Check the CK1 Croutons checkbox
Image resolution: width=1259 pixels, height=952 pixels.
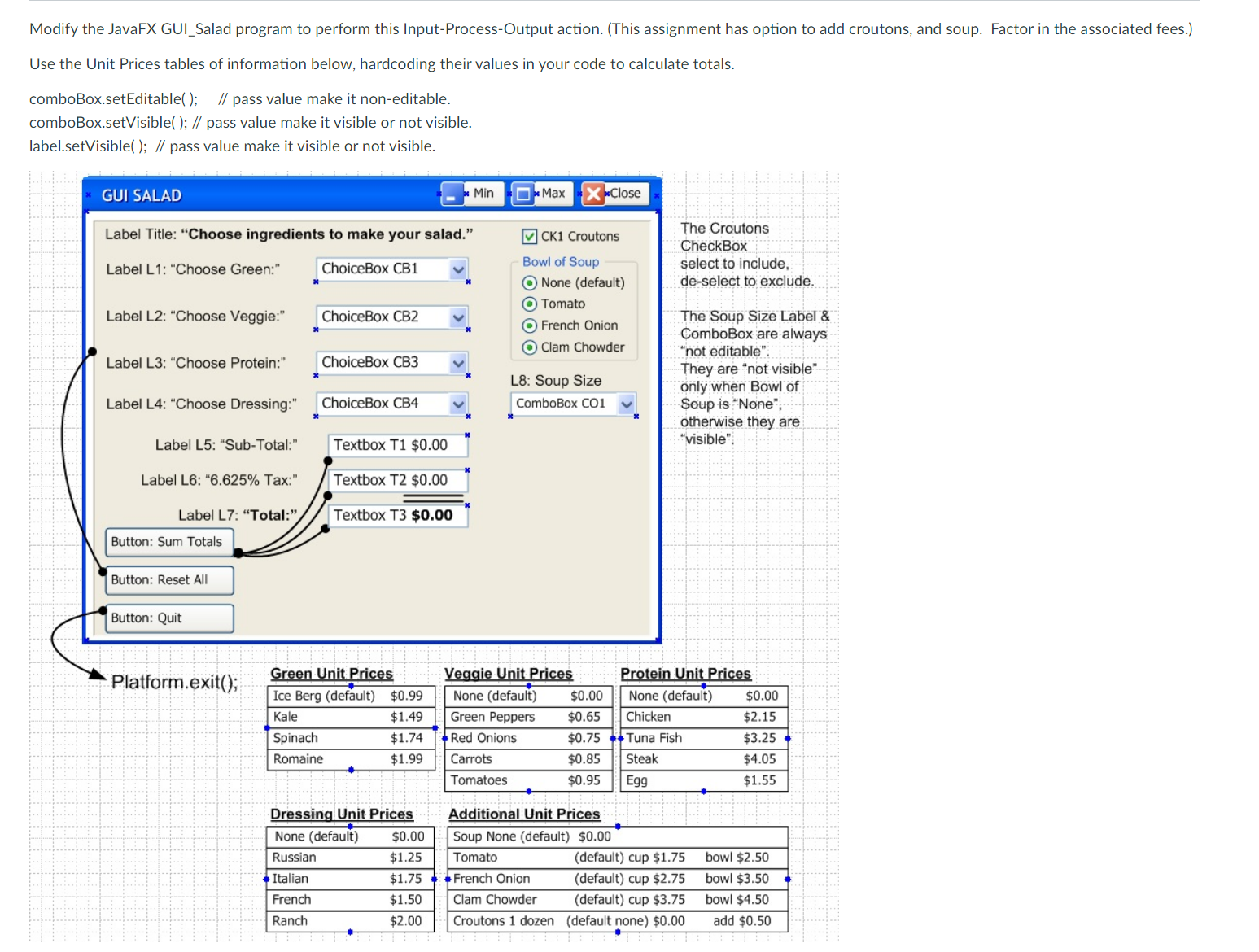(x=529, y=236)
